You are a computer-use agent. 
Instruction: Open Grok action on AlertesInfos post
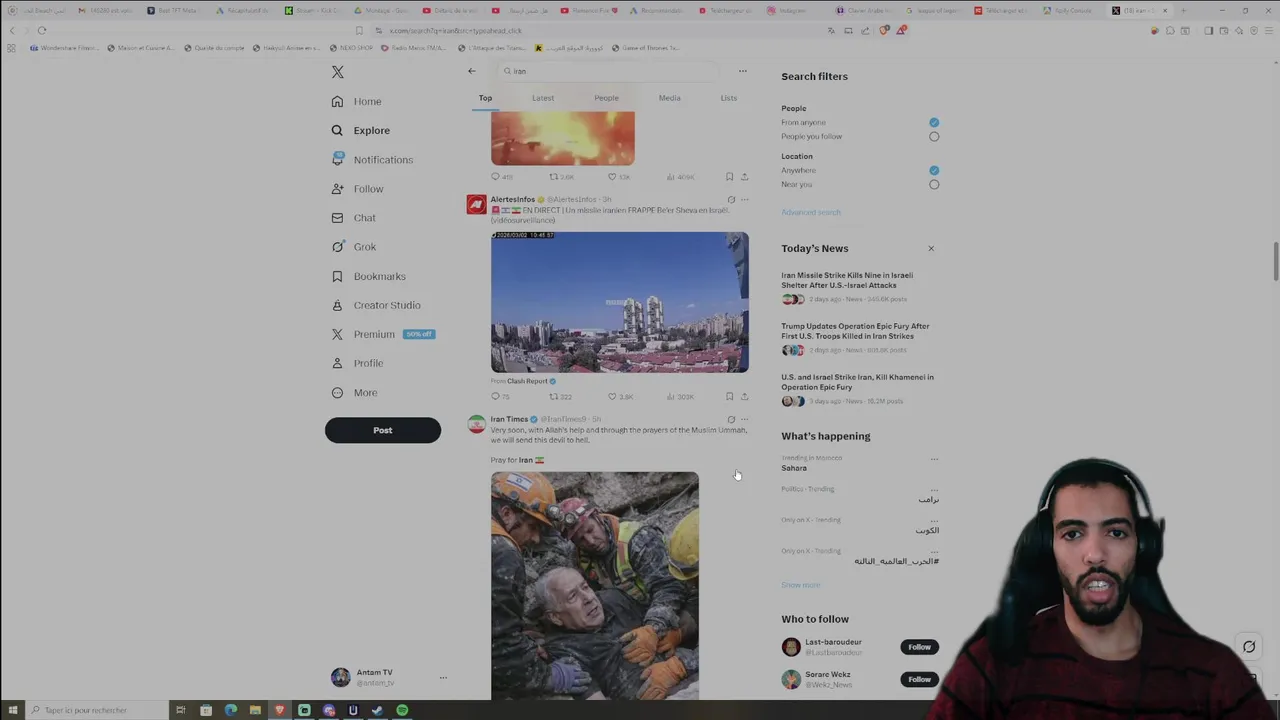coord(731,200)
